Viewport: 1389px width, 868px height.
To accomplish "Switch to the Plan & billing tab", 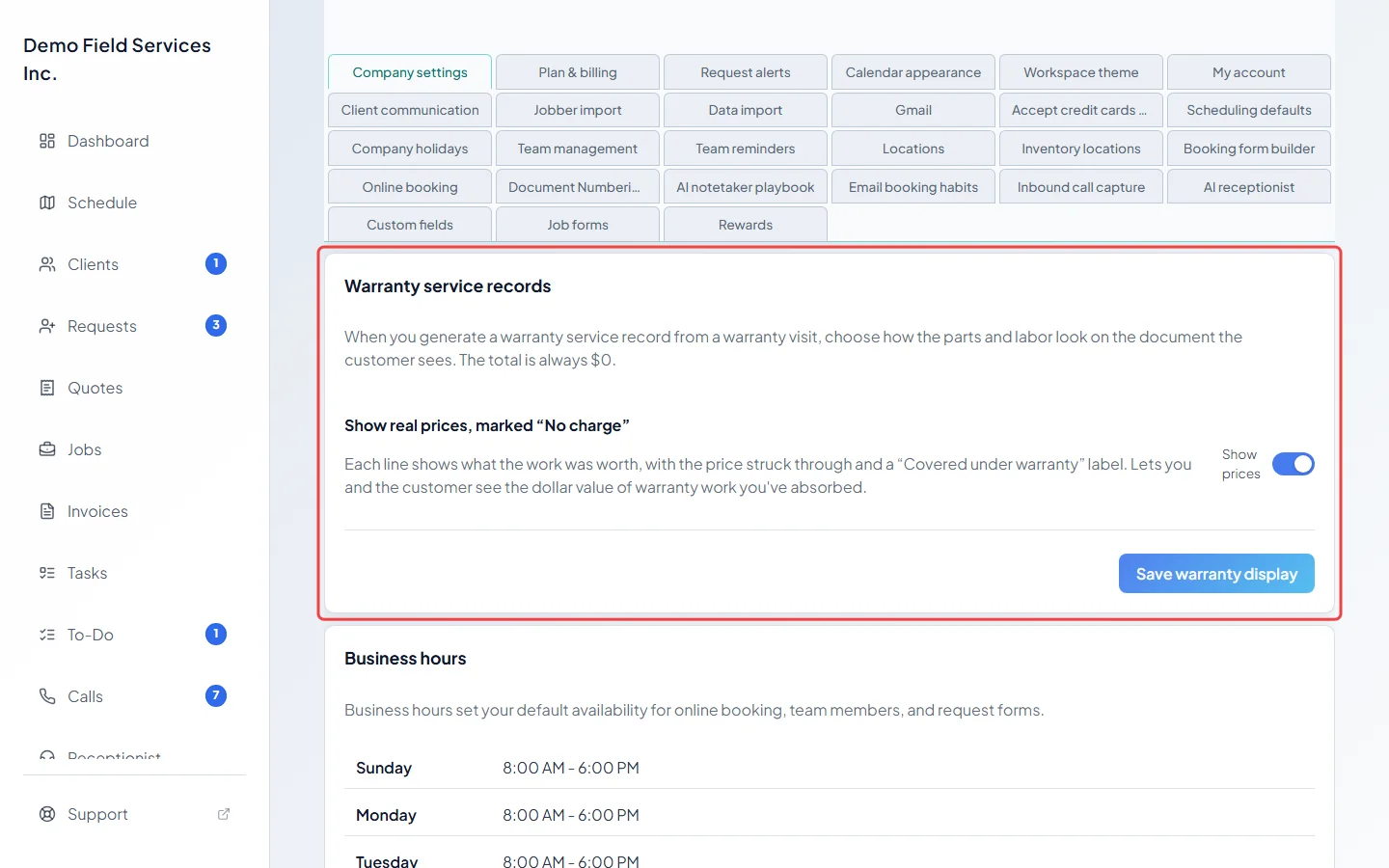I will pyautogui.click(x=578, y=72).
